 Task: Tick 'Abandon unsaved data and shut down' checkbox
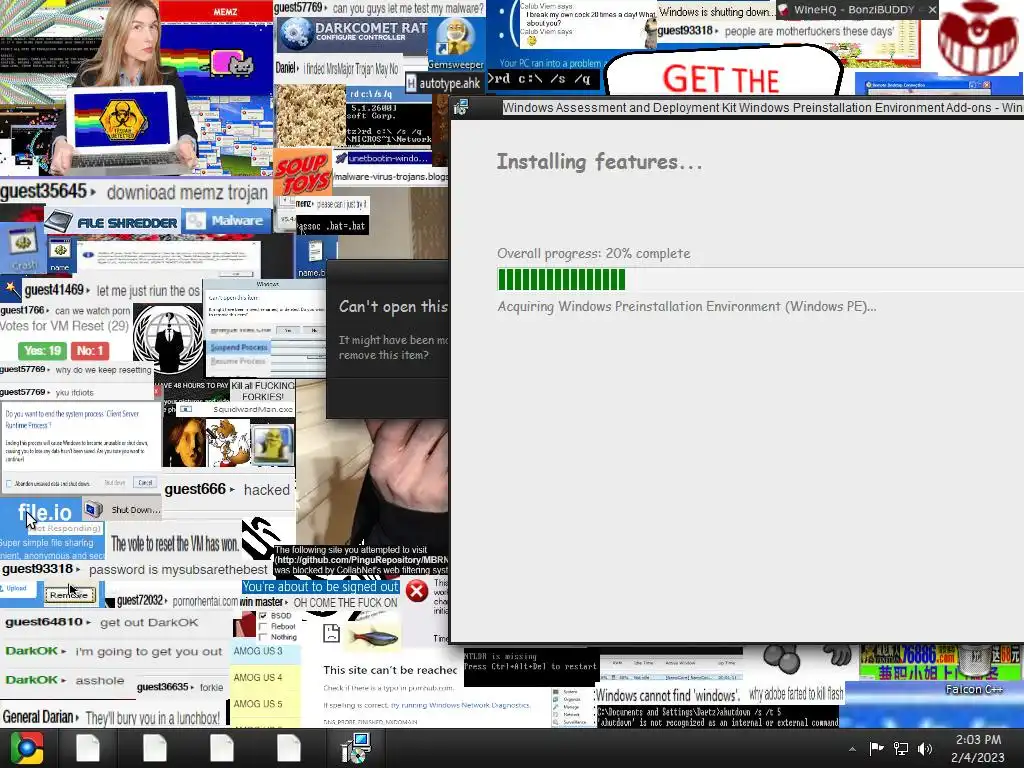click(9, 483)
